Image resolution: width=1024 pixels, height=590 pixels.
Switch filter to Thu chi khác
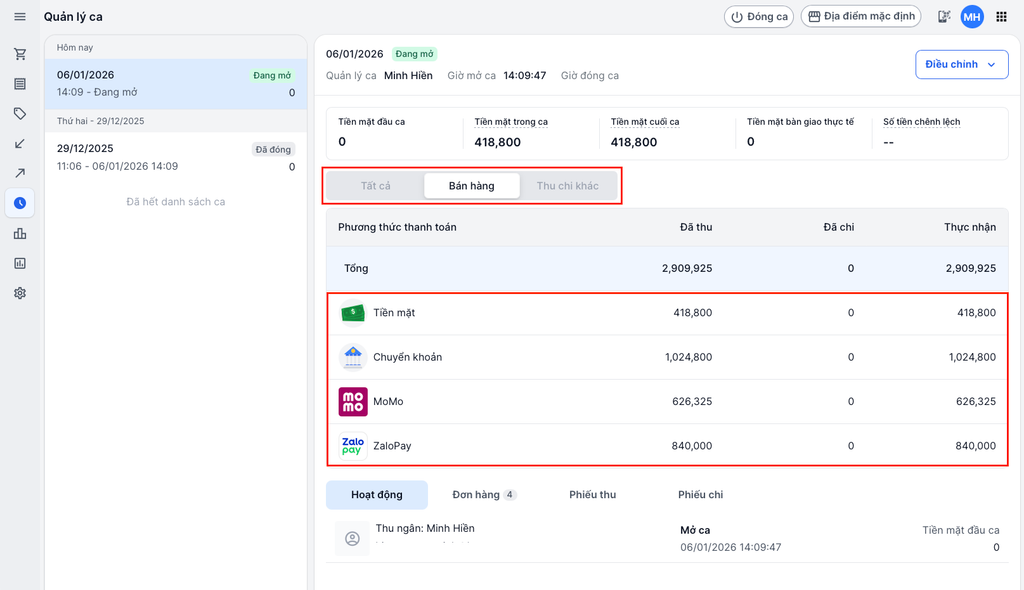tap(567, 186)
